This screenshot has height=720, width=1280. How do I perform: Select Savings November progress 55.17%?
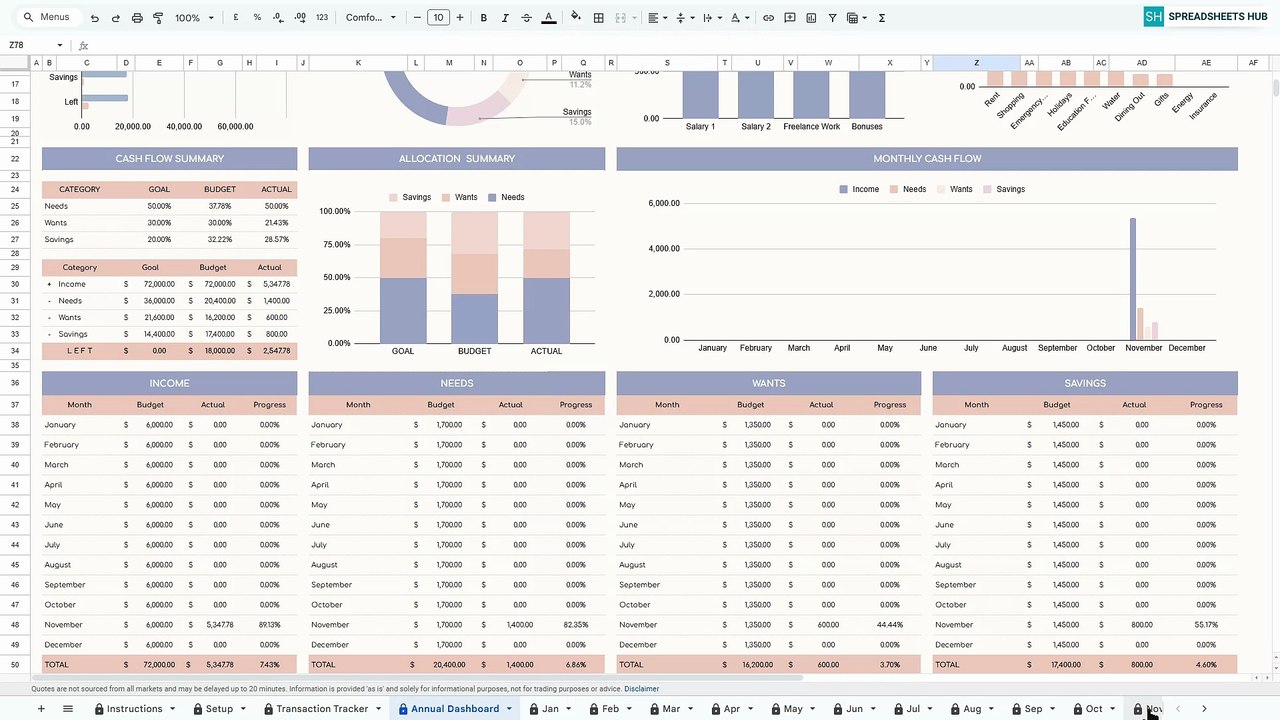1206,625
